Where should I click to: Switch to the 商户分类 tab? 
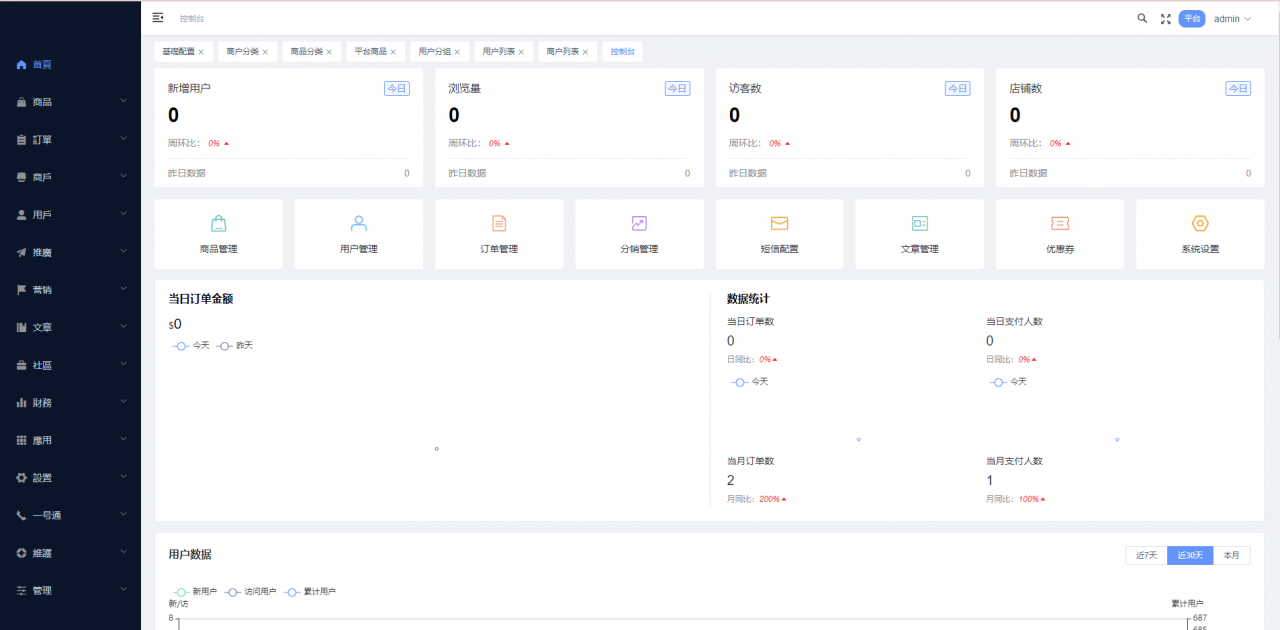[247, 51]
